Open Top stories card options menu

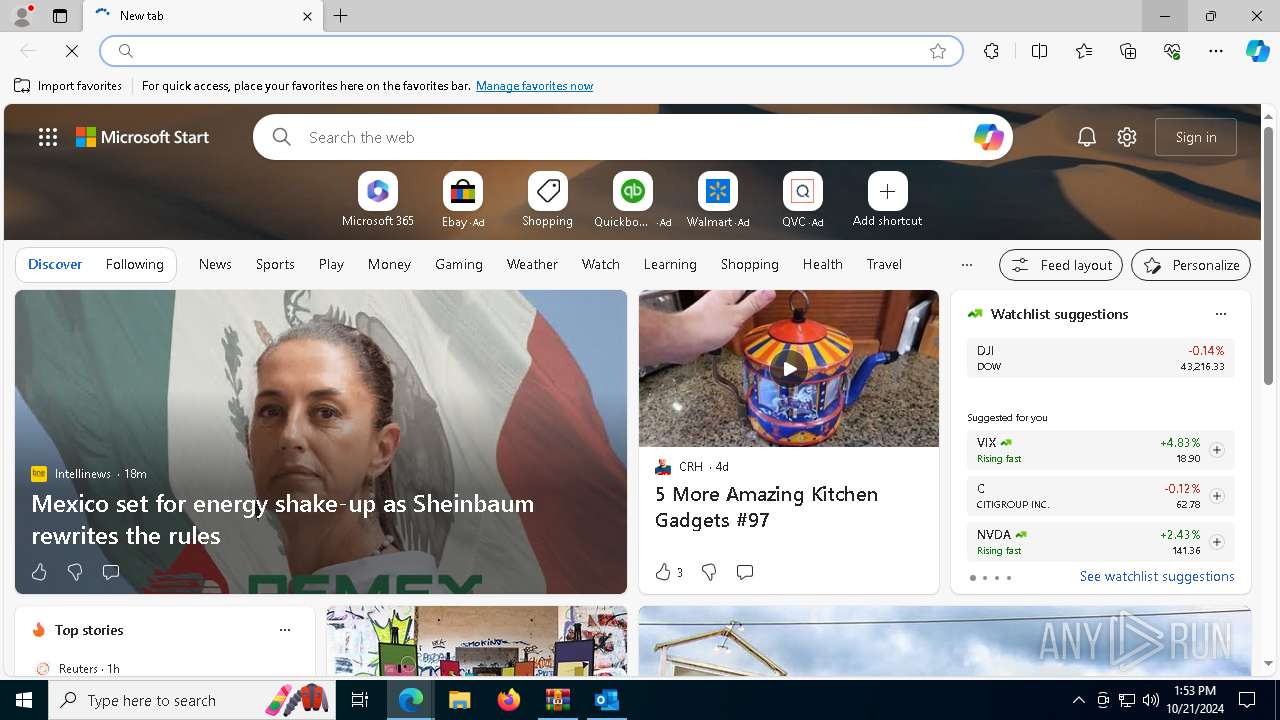285,630
